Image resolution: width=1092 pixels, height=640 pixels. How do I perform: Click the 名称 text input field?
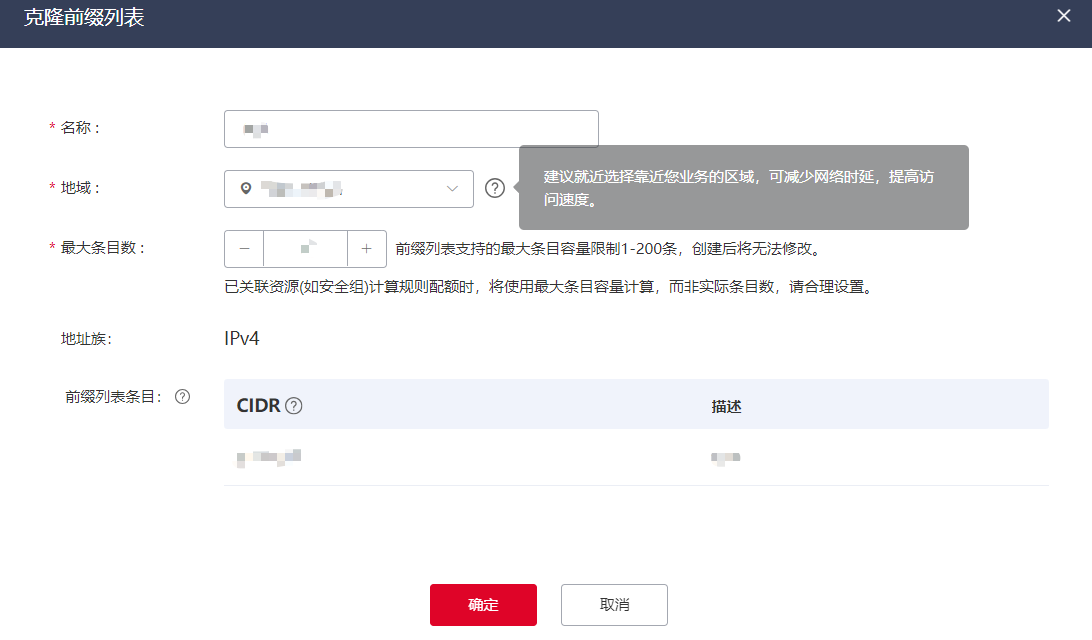pyautogui.click(x=411, y=129)
